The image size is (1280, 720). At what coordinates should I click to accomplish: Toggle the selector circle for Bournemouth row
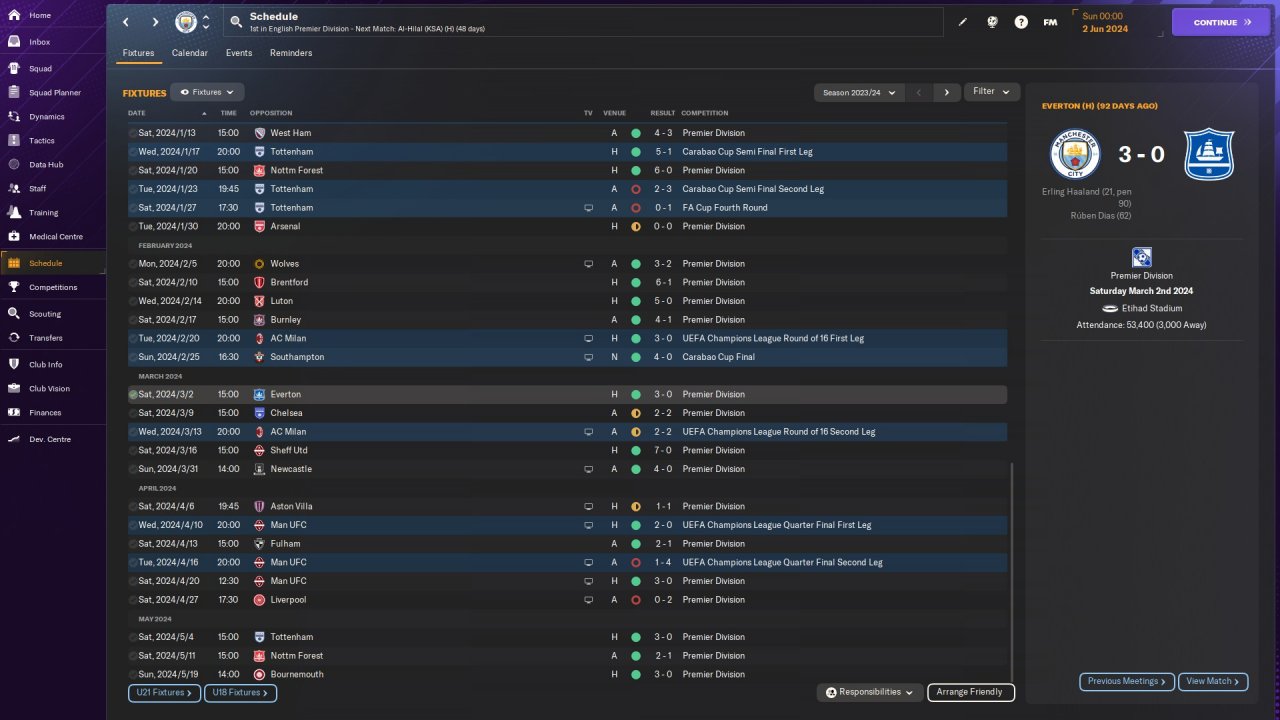133,674
